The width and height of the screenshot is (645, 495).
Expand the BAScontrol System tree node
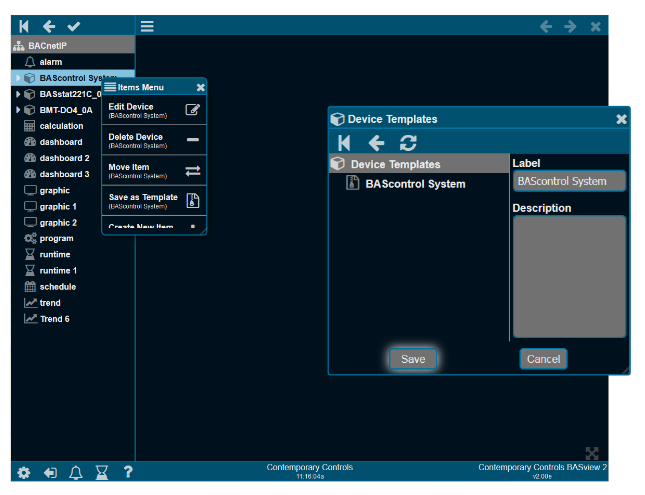(18, 78)
